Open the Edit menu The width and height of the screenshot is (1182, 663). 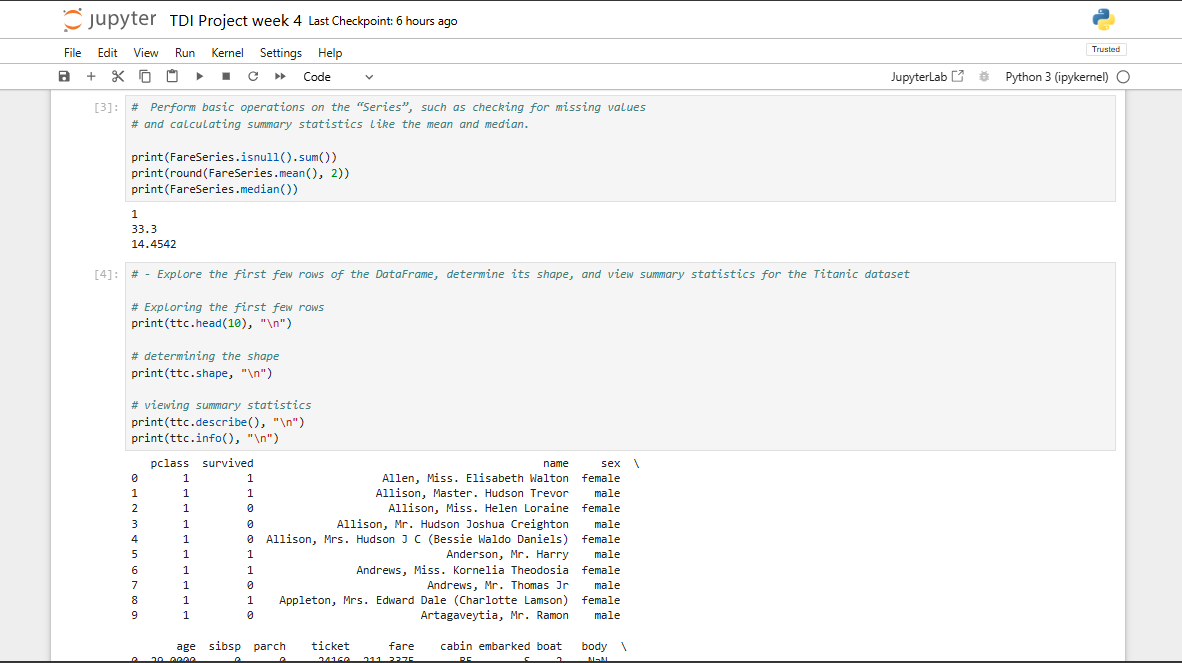(x=107, y=53)
